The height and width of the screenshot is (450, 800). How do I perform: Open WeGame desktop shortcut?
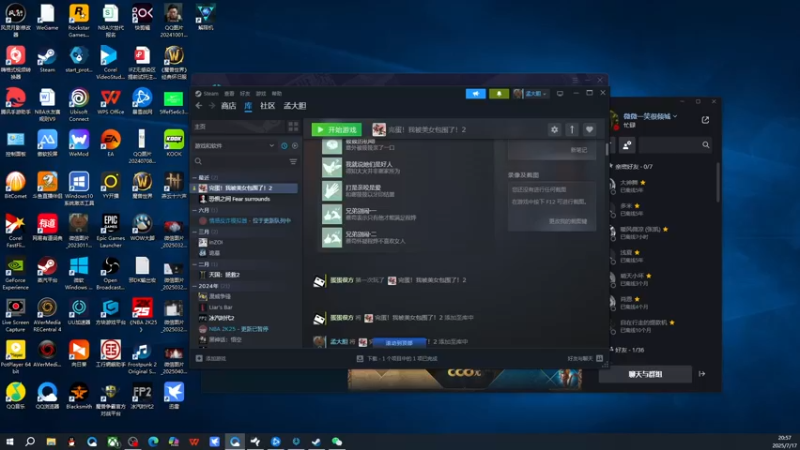(x=47, y=17)
